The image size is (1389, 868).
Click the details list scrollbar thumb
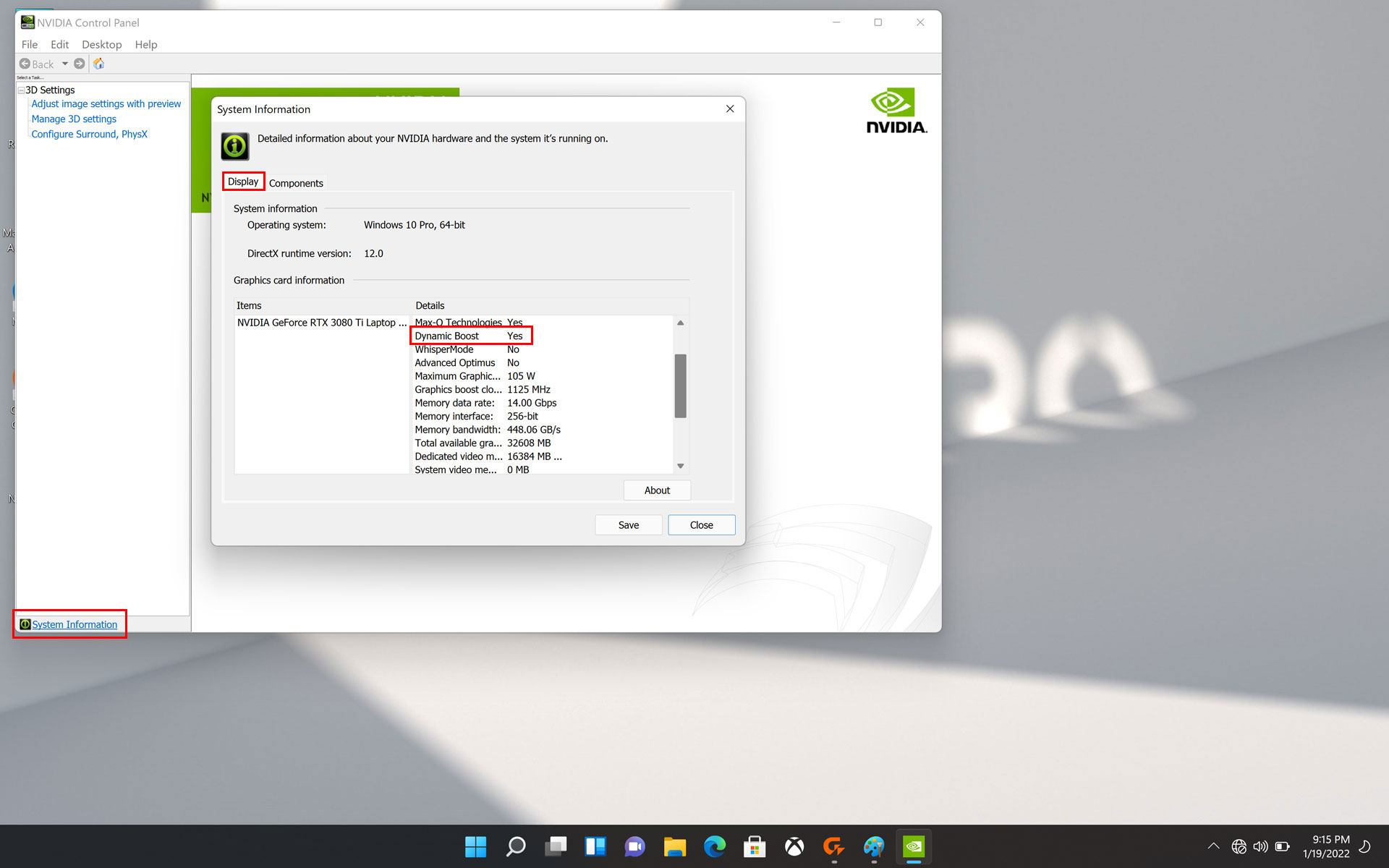(680, 386)
